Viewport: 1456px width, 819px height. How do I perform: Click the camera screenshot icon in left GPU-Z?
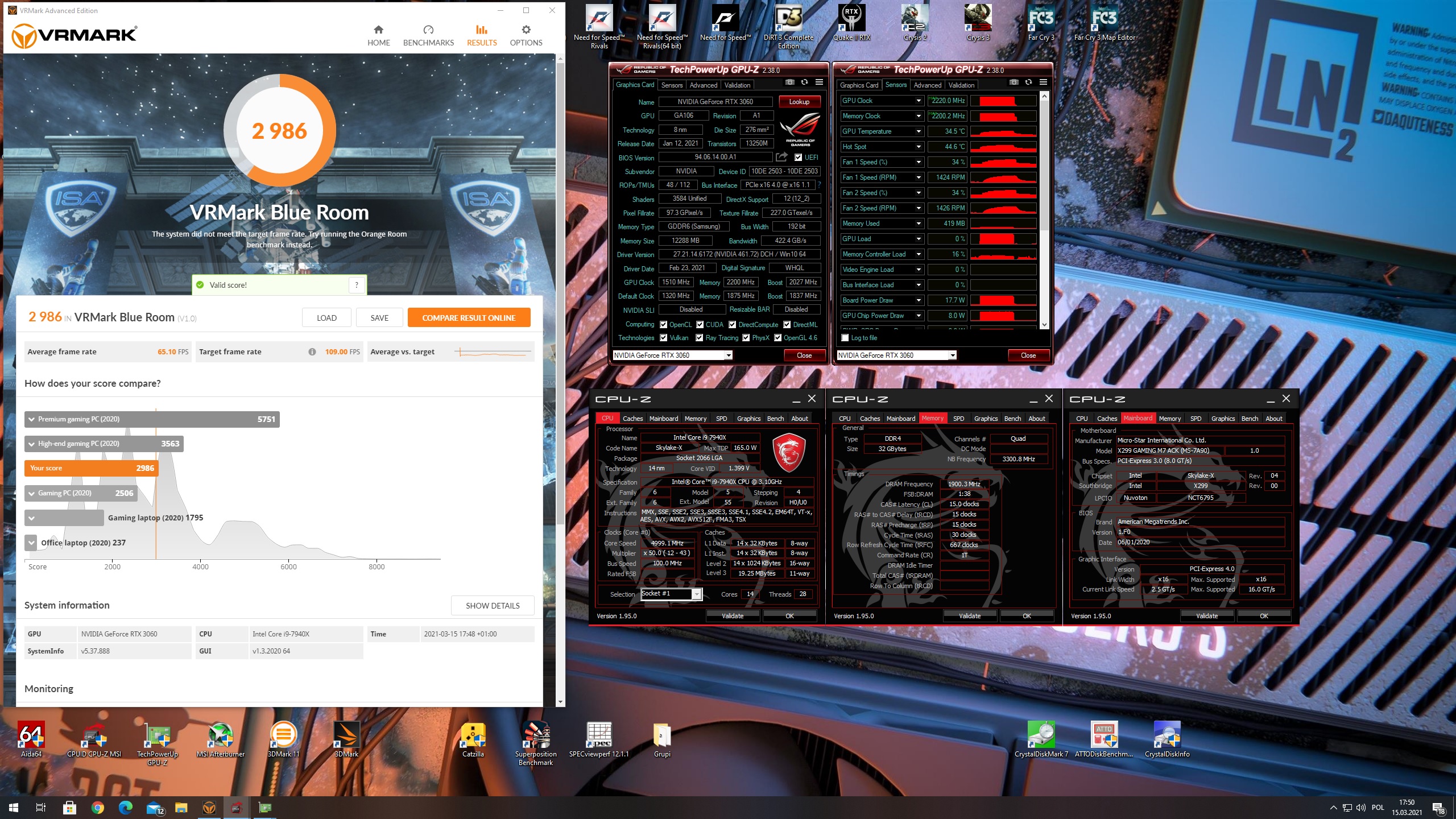[789, 82]
